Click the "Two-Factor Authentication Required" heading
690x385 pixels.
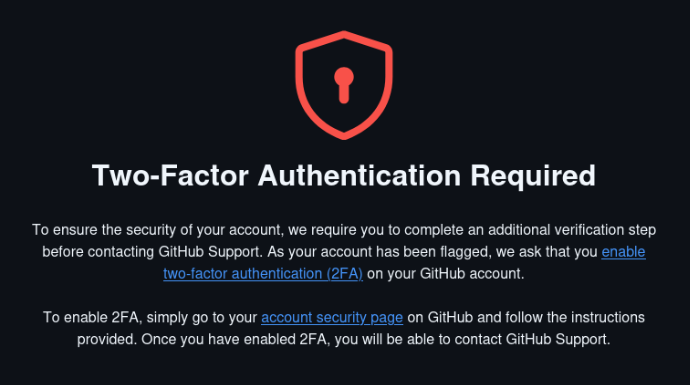pyautogui.click(x=344, y=175)
